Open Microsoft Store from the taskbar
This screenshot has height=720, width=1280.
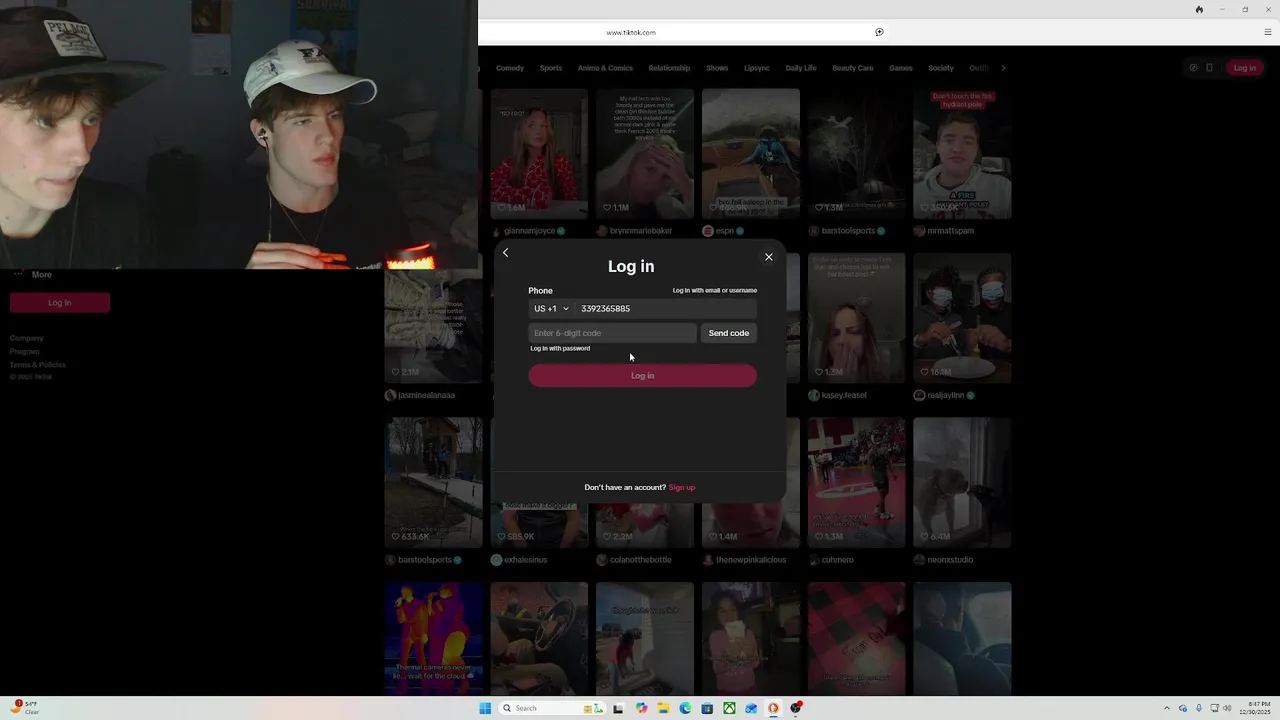[x=707, y=708]
